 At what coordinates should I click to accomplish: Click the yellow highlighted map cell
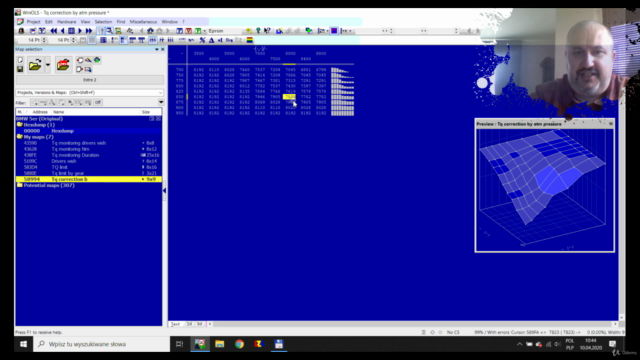pos(289,97)
